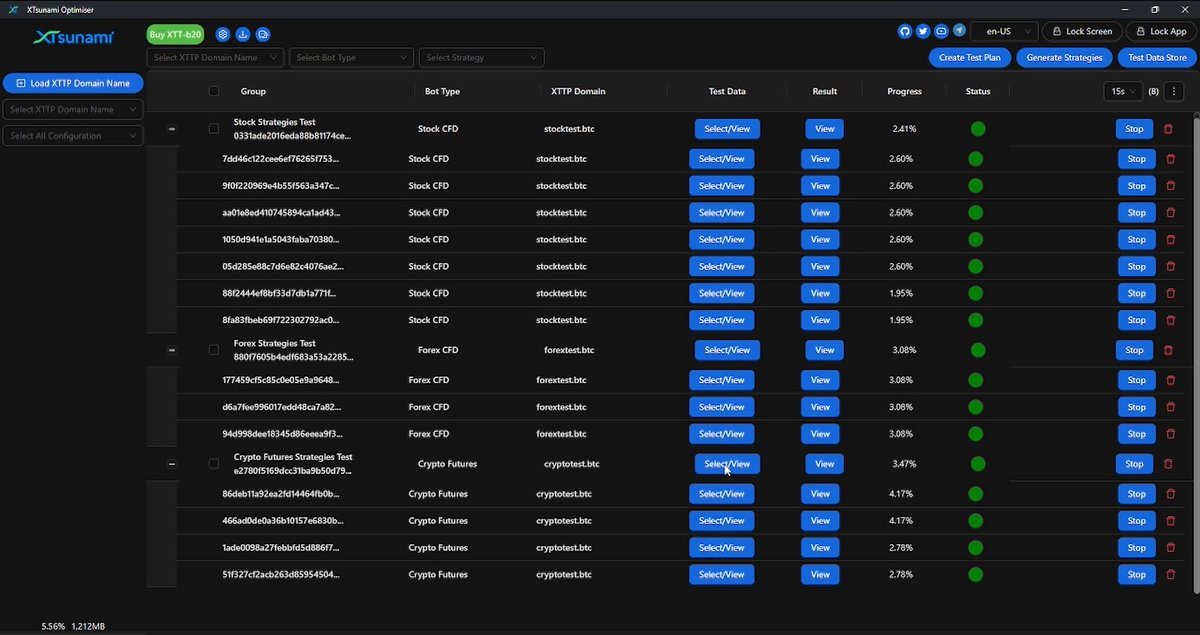This screenshot has width=1200, height=635.
Task: Open sidebar Select XTTP Domain Name dropdown
Action: (73, 109)
